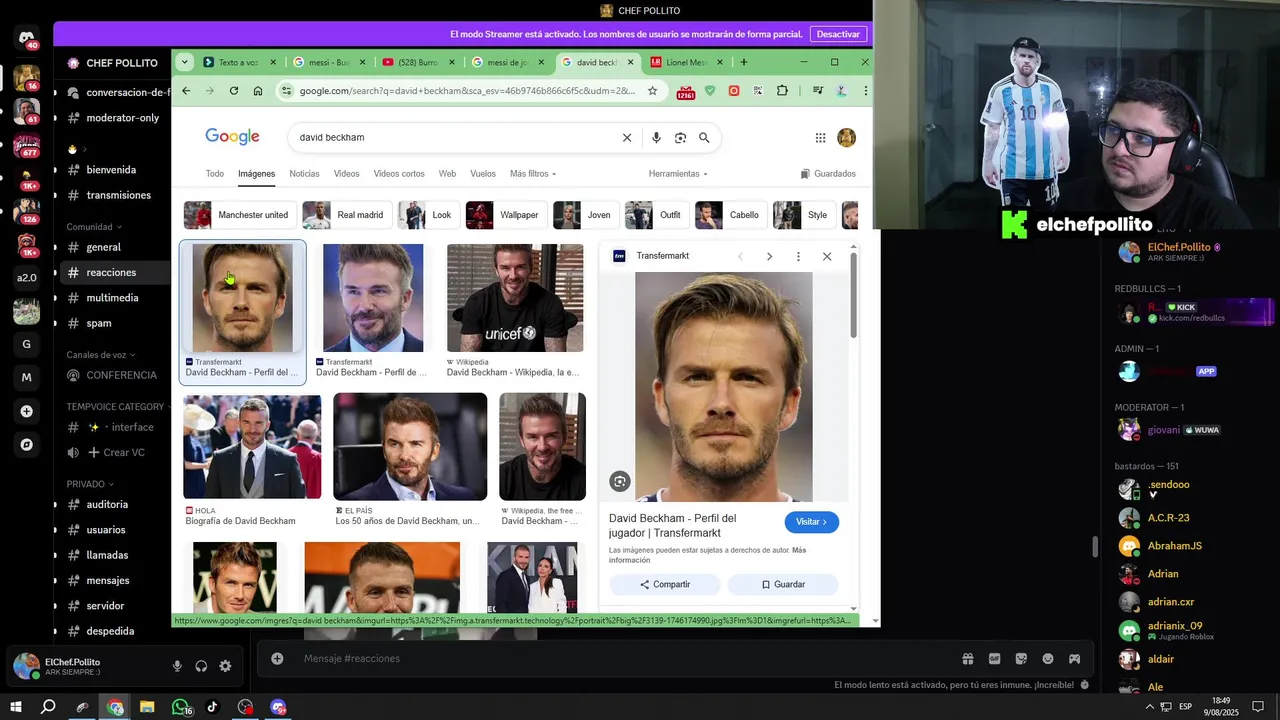
Task: Open TikTok from the Windows taskbar
Action: tap(212, 707)
